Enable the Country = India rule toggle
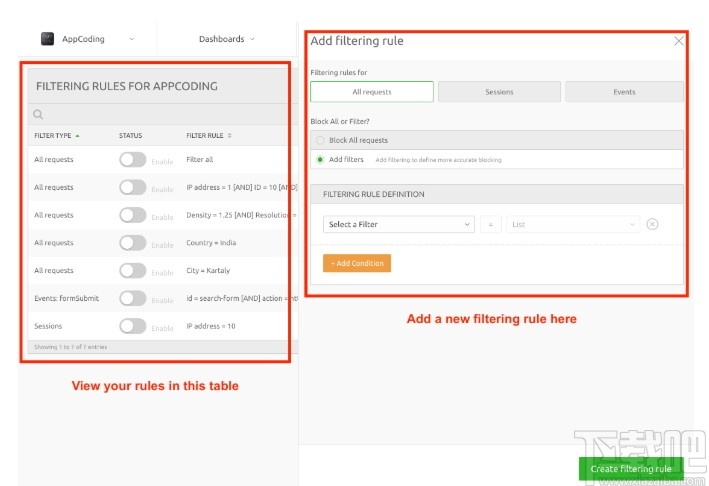The width and height of the screenshot is (709, 486). 132,243
